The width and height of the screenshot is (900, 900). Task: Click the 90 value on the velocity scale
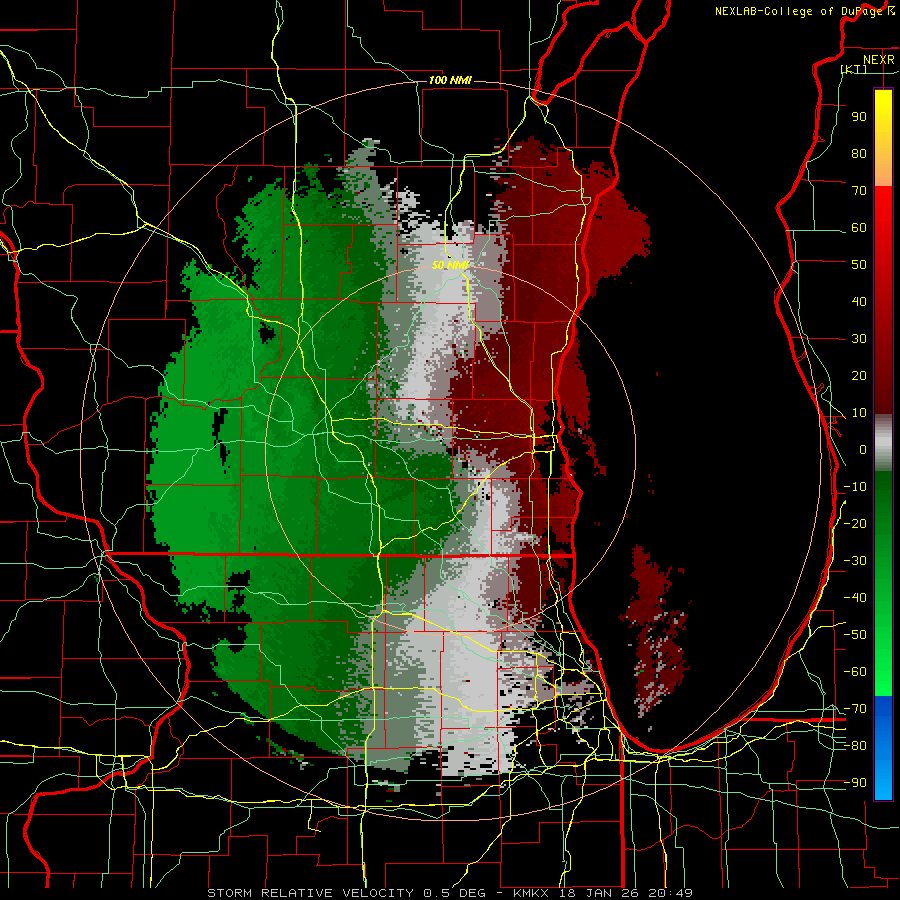pyautogui.click(x=859, y=117)
